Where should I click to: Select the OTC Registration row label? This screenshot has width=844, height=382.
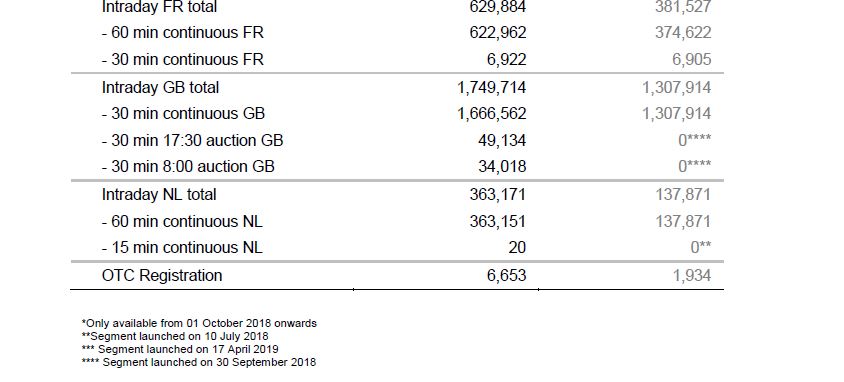click(x=162, y=275)
